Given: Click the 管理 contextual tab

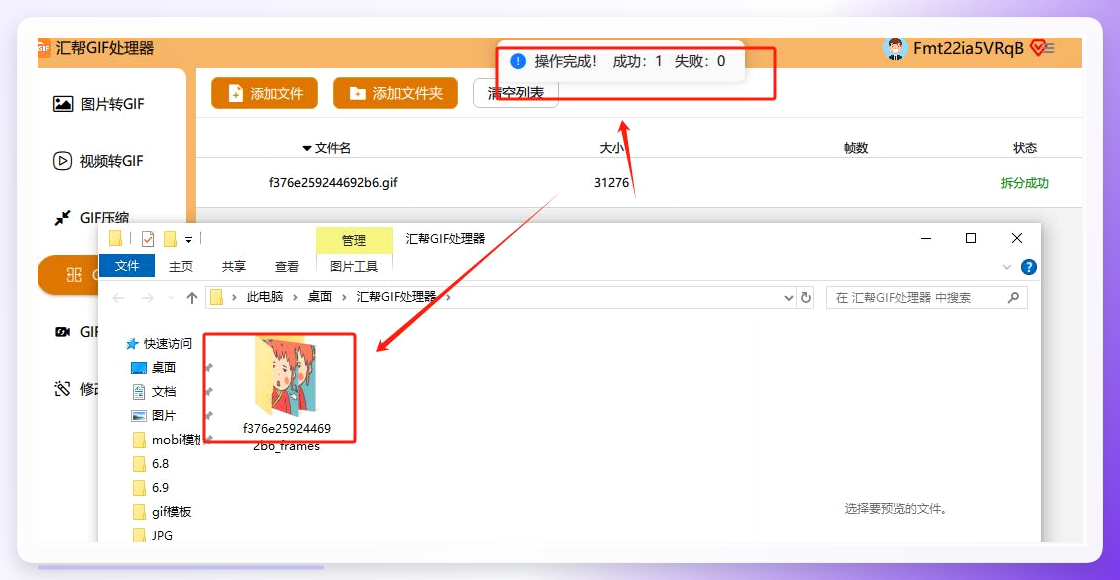Looking at the screenshot, I should coord(354,241).
